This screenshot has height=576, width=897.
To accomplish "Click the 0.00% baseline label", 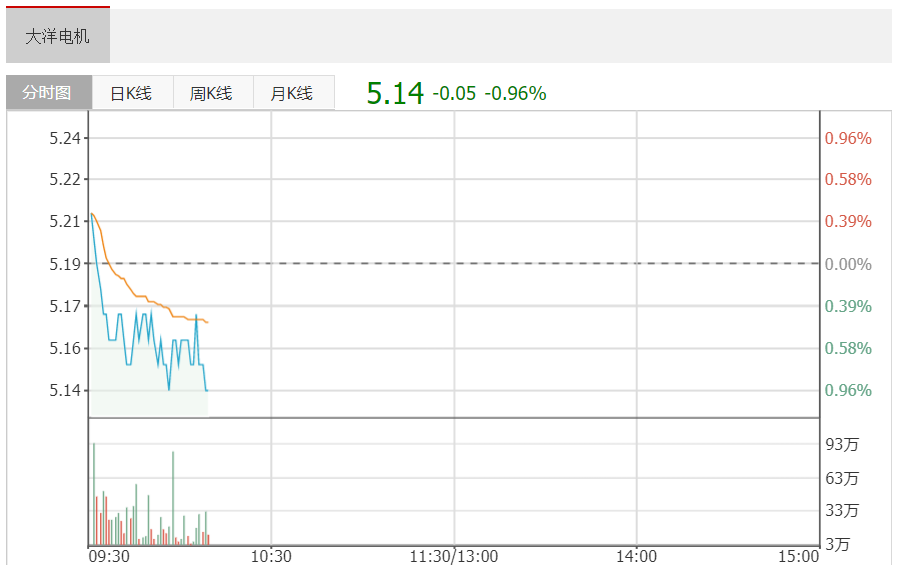I will [848, 264].
